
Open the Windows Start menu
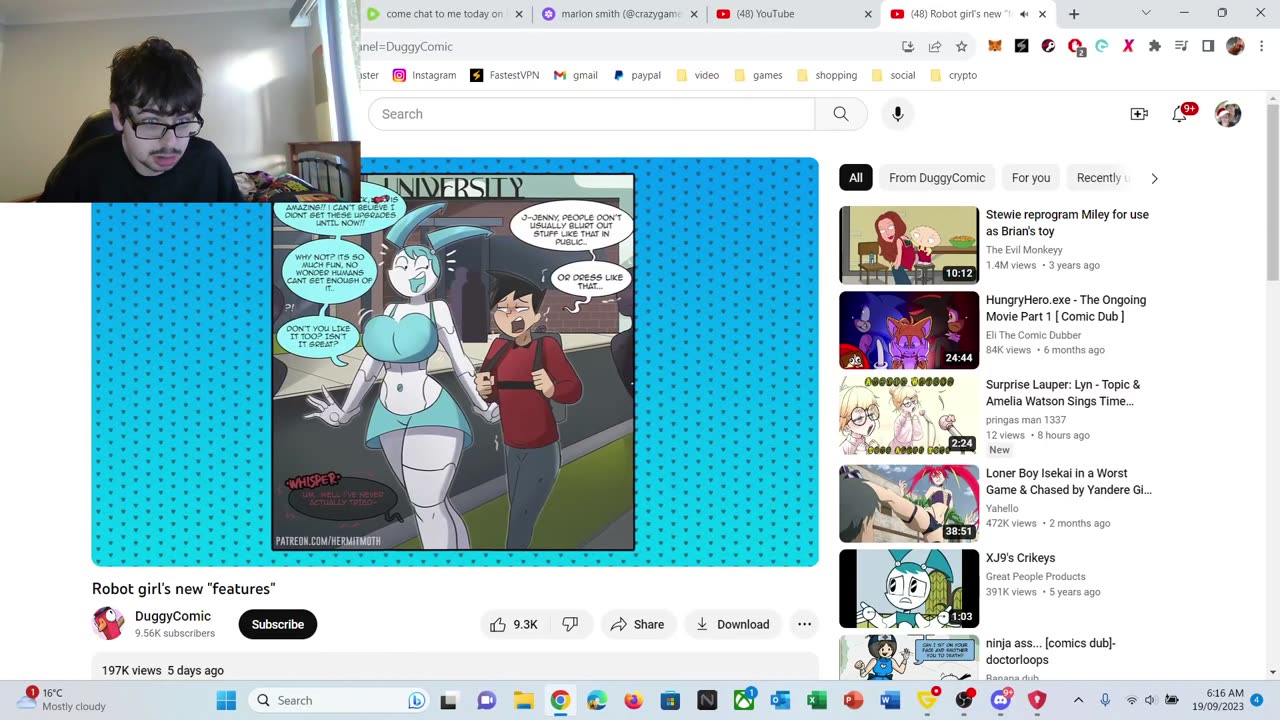pyautogui.click(x=227, y=700)
